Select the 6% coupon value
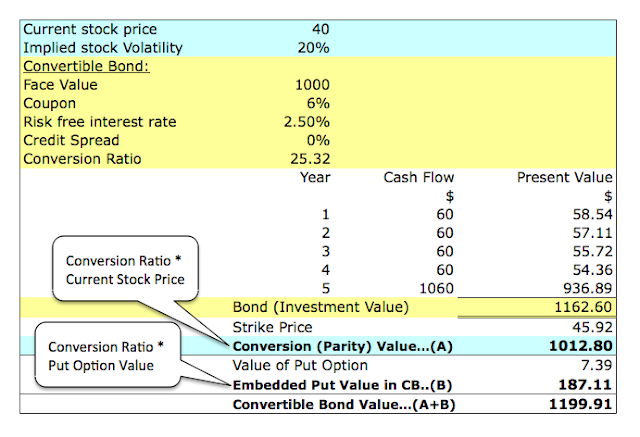Screen dimensions: 640x437 coord(318,103)
